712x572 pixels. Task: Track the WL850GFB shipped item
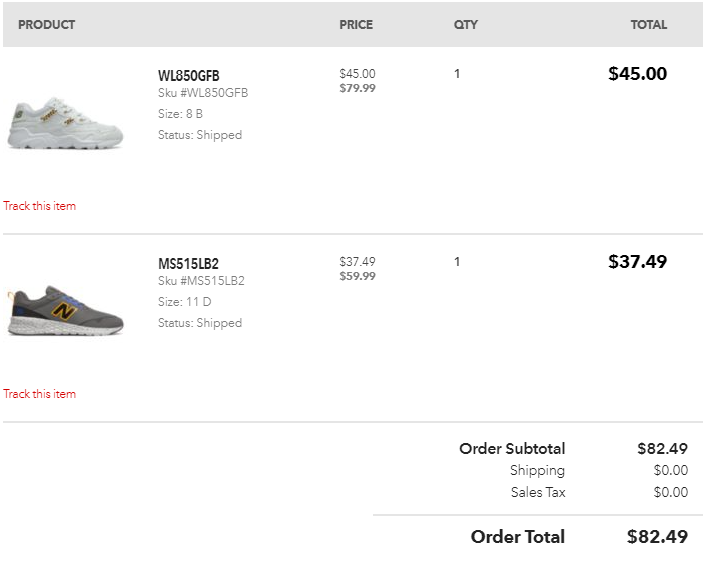pos(40,206)
